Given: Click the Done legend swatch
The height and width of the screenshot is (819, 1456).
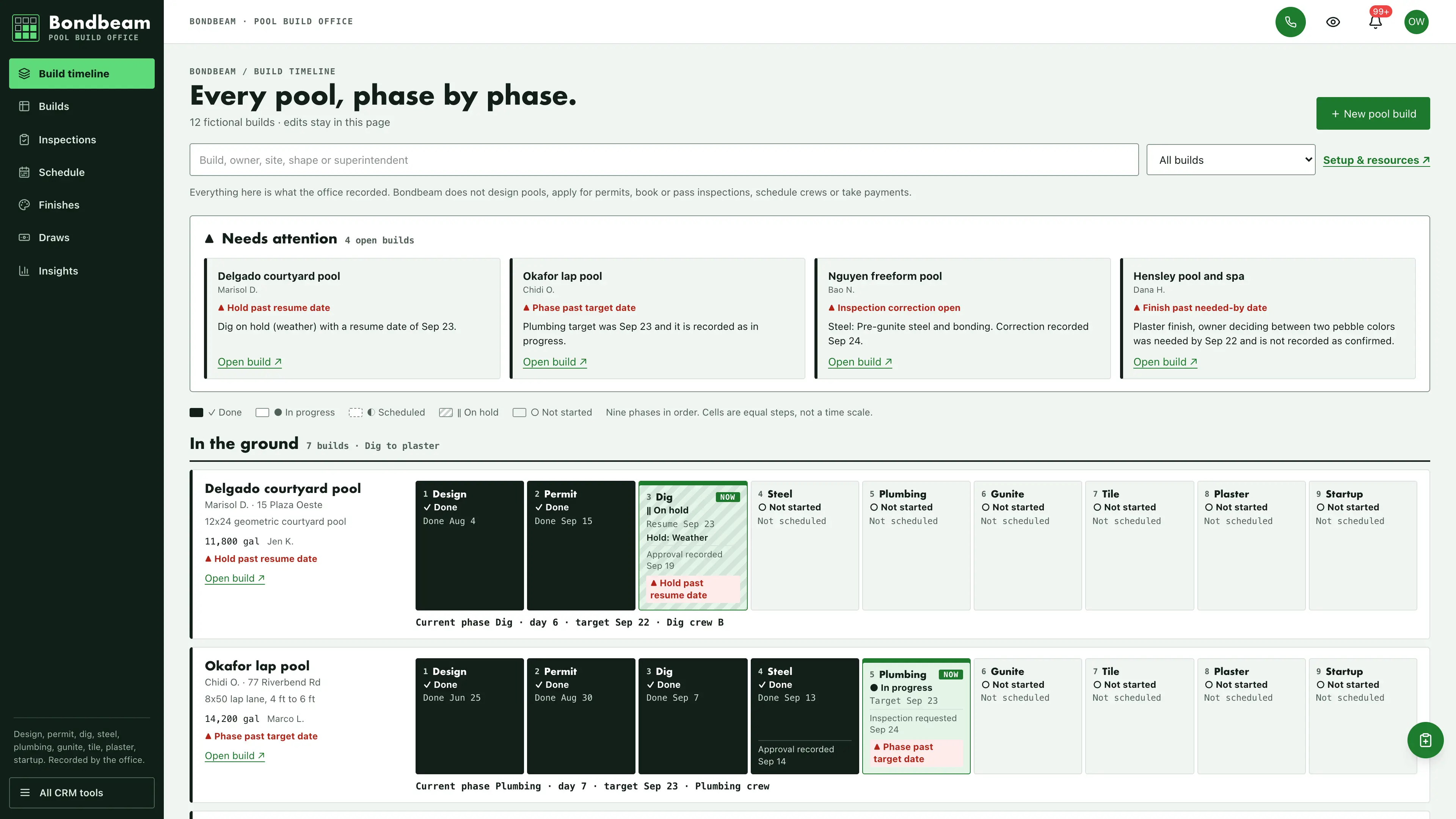Looking at the screenshot, I should [196, 413].
